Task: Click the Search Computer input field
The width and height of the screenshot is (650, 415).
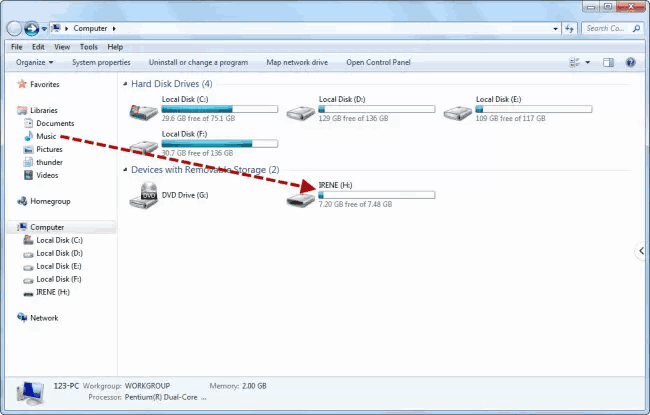Action: pos(603,28)
